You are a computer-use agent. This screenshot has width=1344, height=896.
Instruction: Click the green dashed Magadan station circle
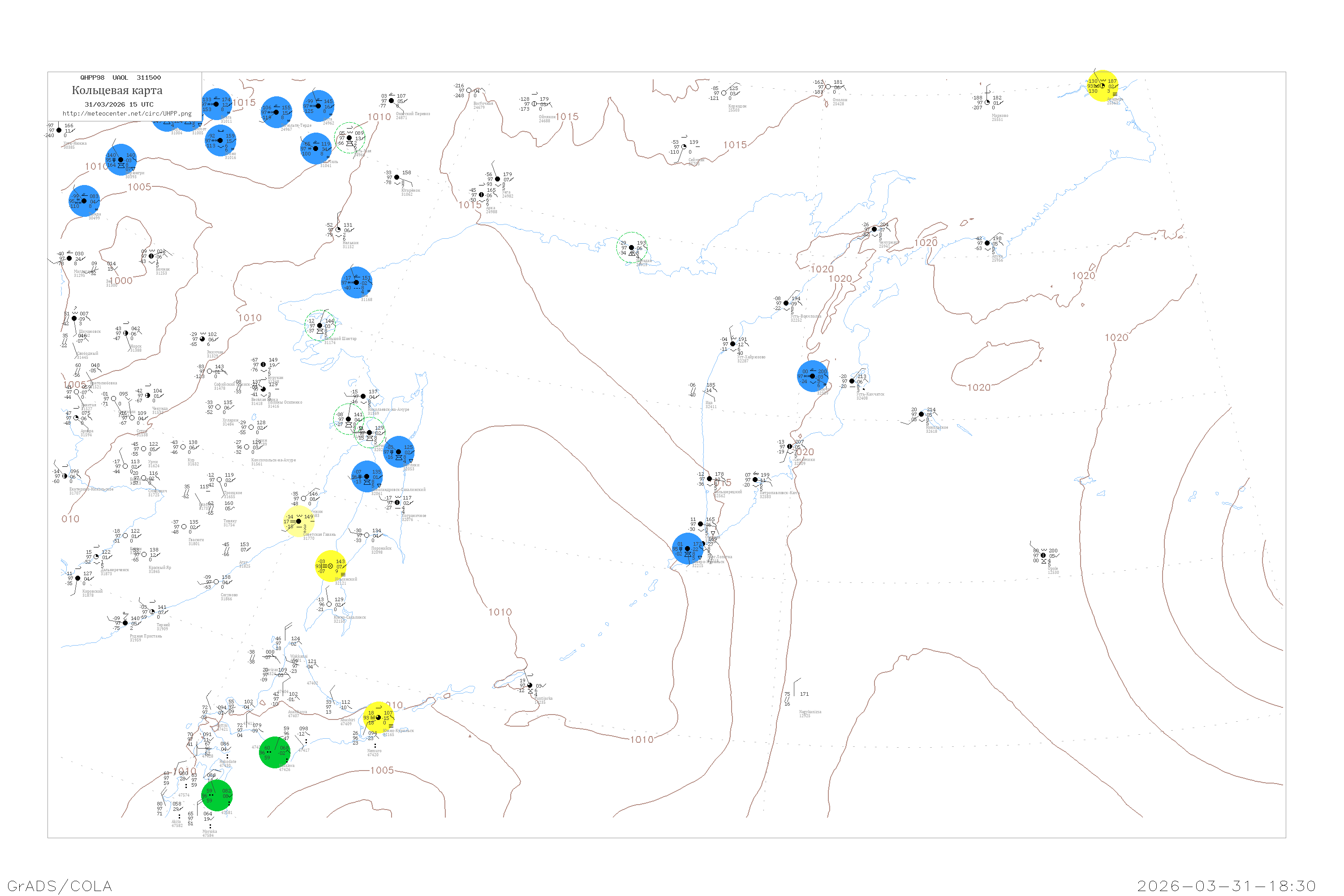pyautogui.click(x=631, y=247)
